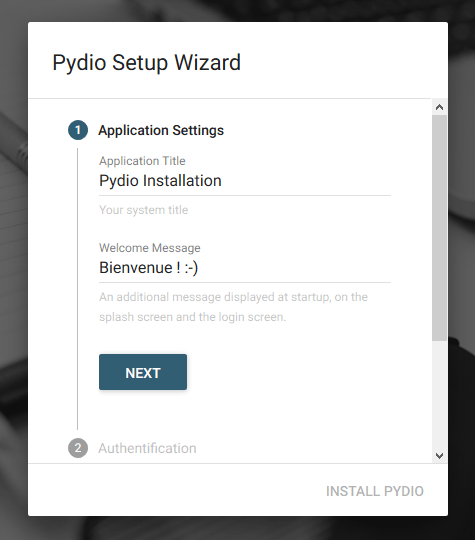Open the Authentification step
Screen dimensions: 475x540
[147, 448]
